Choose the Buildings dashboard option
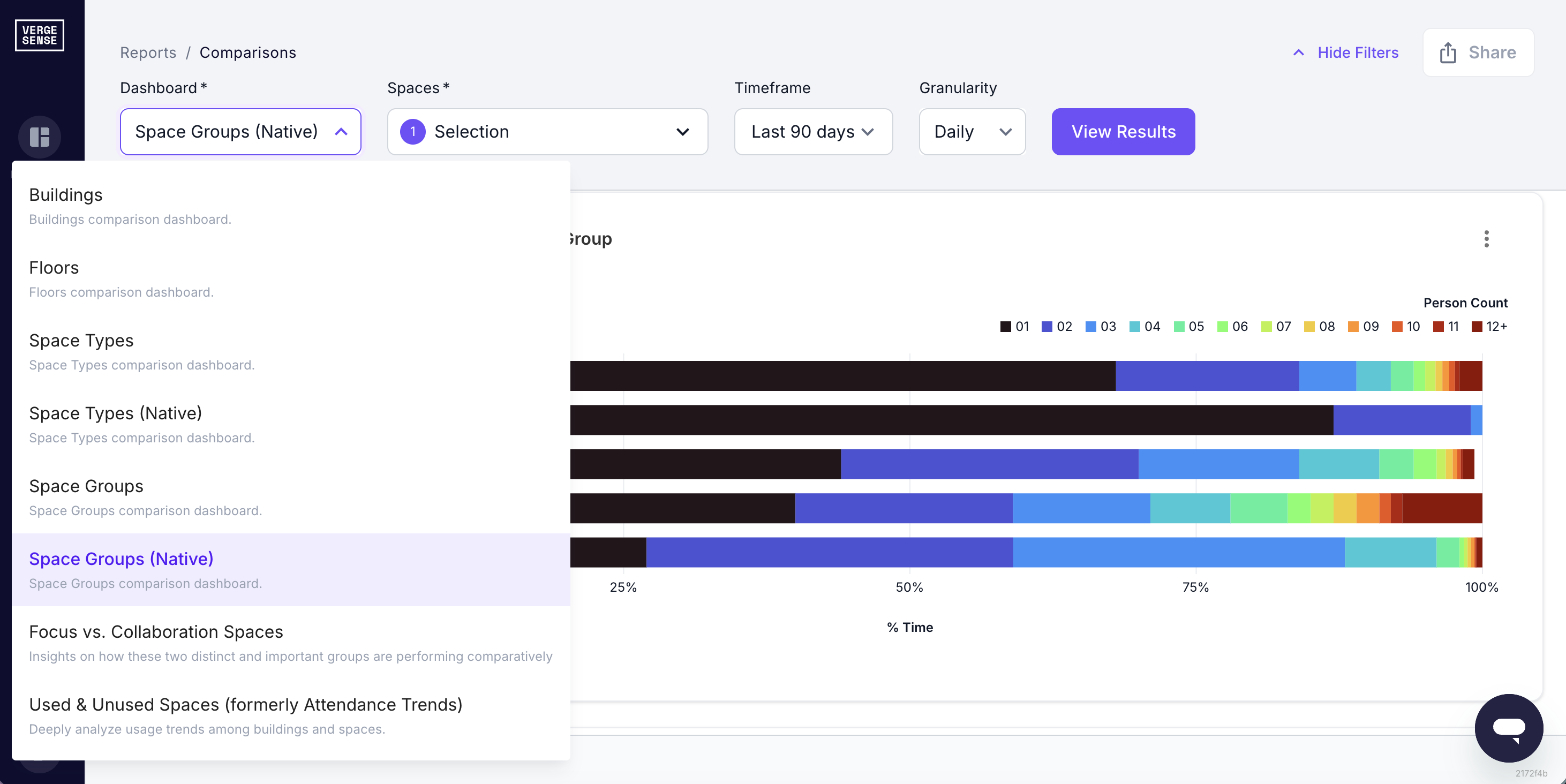The width and height of the screenshot is (1566, 784). 291,206
